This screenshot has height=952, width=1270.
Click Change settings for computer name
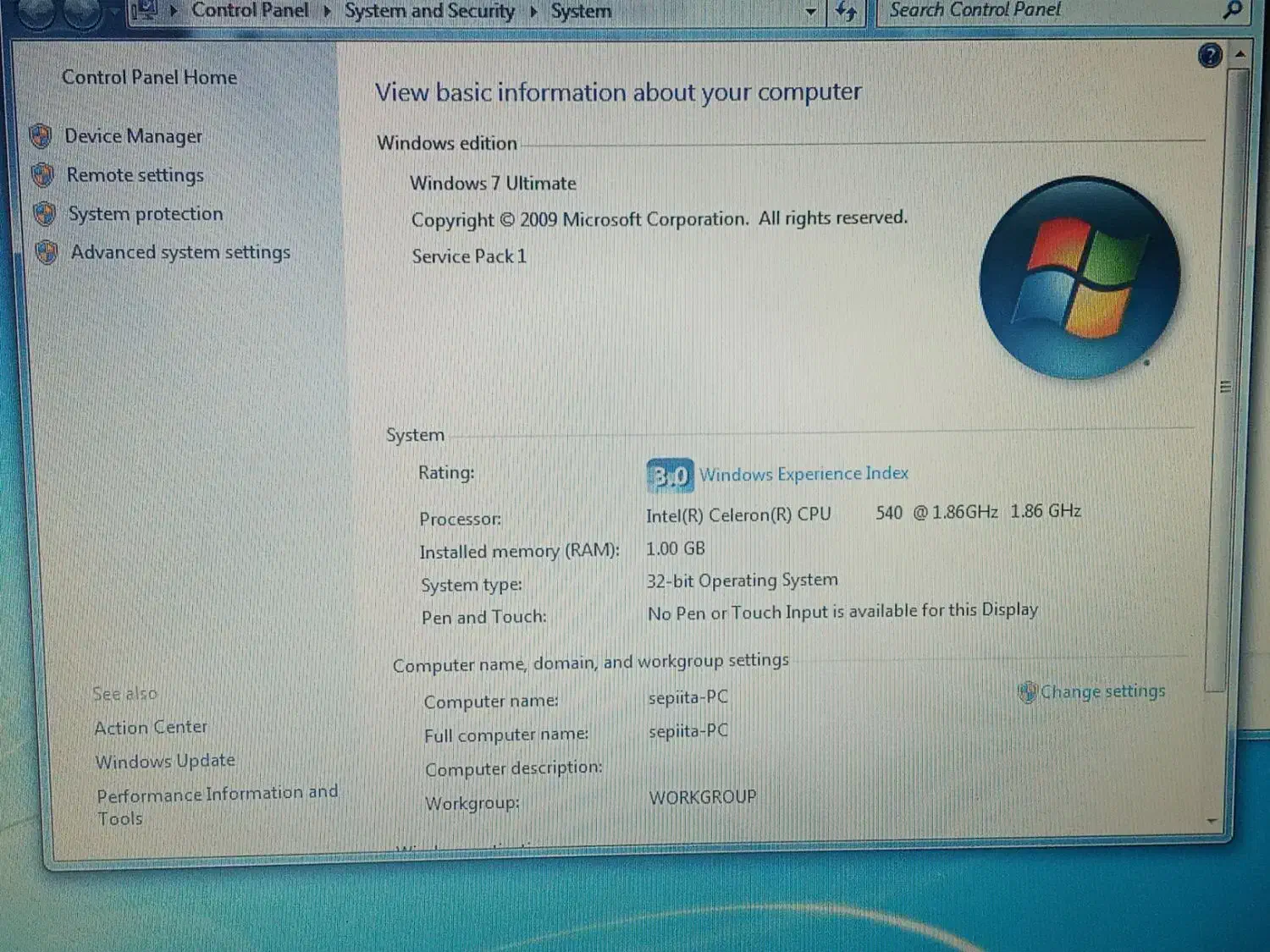point(1102,691)
